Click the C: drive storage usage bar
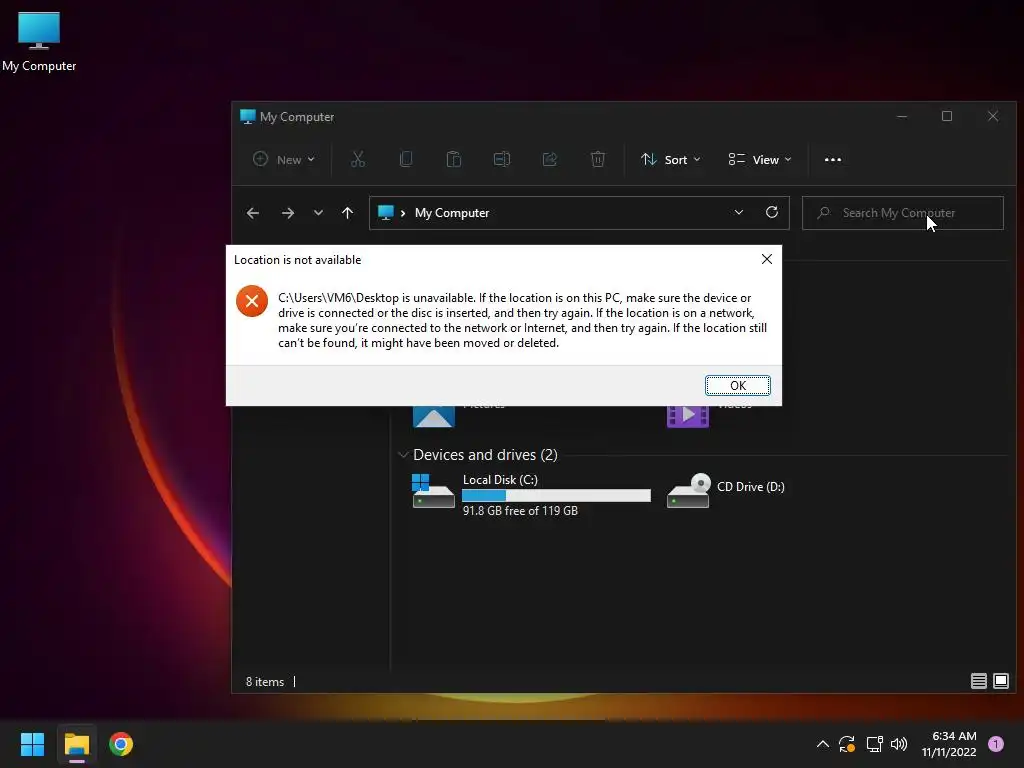 point(556,496)
